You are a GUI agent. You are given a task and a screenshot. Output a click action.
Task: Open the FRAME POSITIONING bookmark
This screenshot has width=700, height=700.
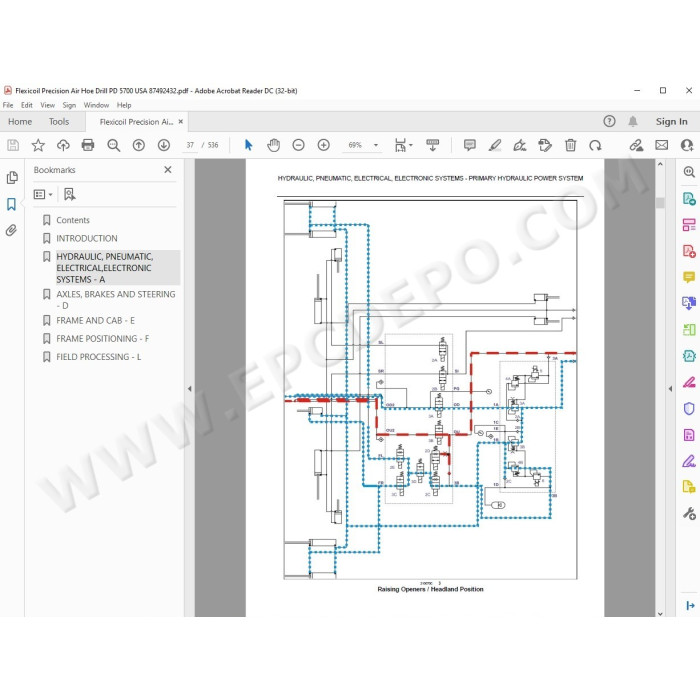(x=103, y=339)
